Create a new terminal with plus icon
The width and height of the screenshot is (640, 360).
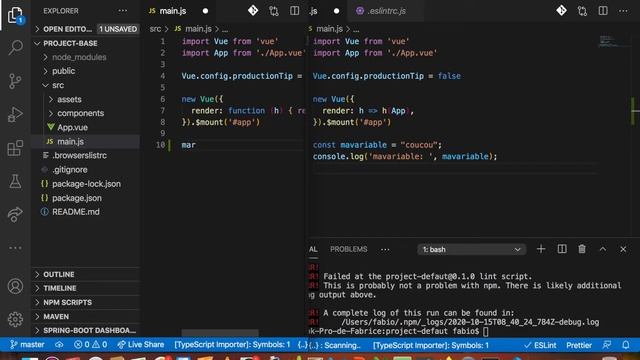pyautogui.click(x=541, y=249)
